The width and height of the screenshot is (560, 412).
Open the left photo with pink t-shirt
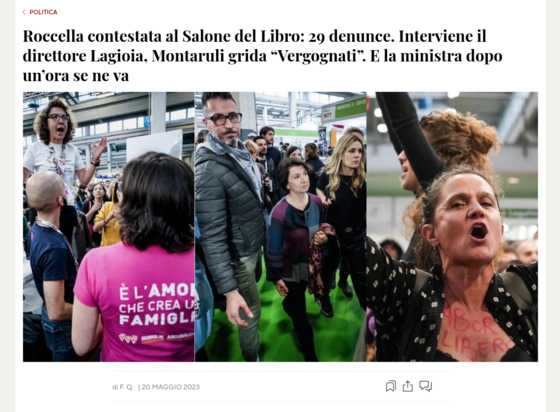coord(109,227)
